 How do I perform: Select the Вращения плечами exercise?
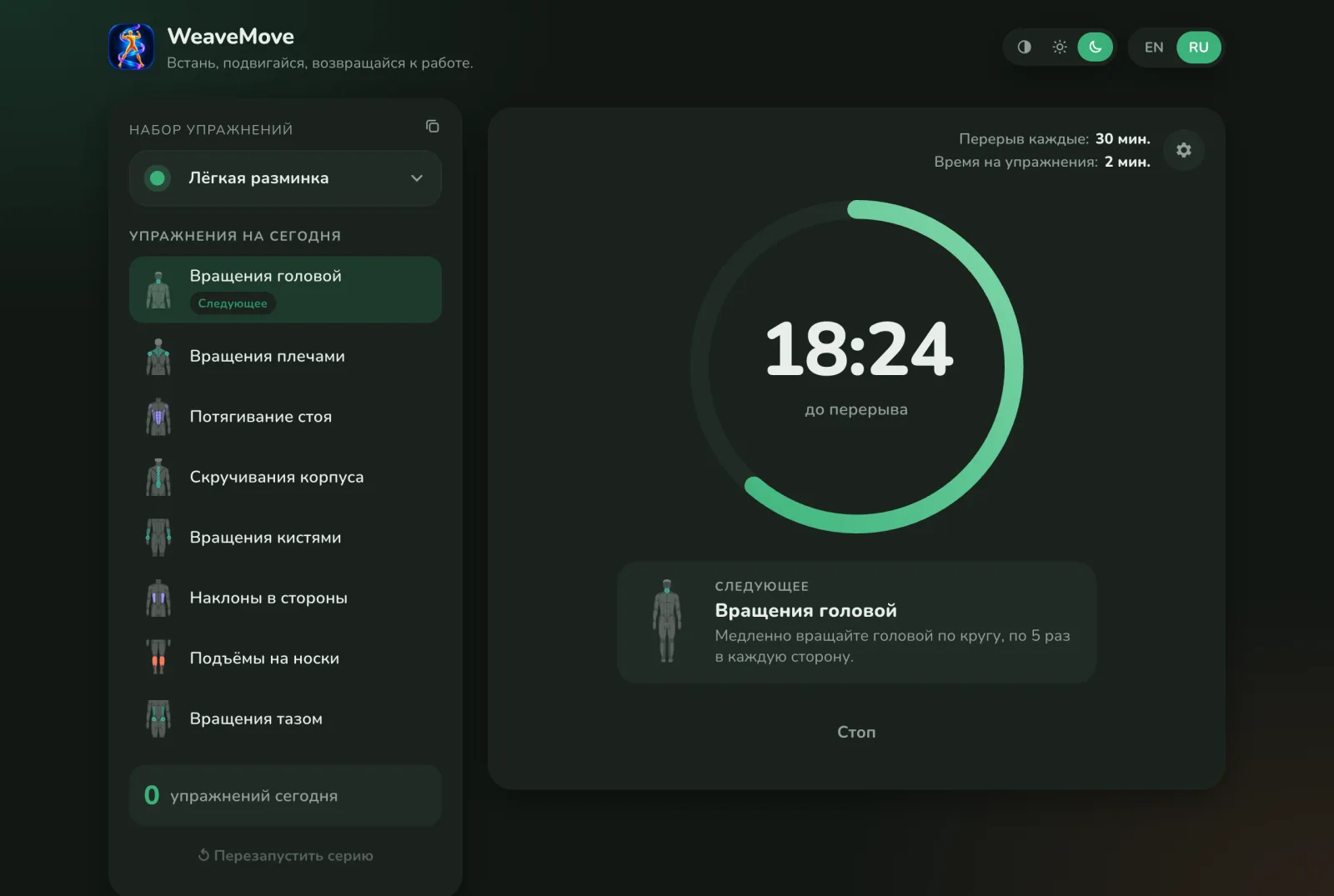[285, 357]
